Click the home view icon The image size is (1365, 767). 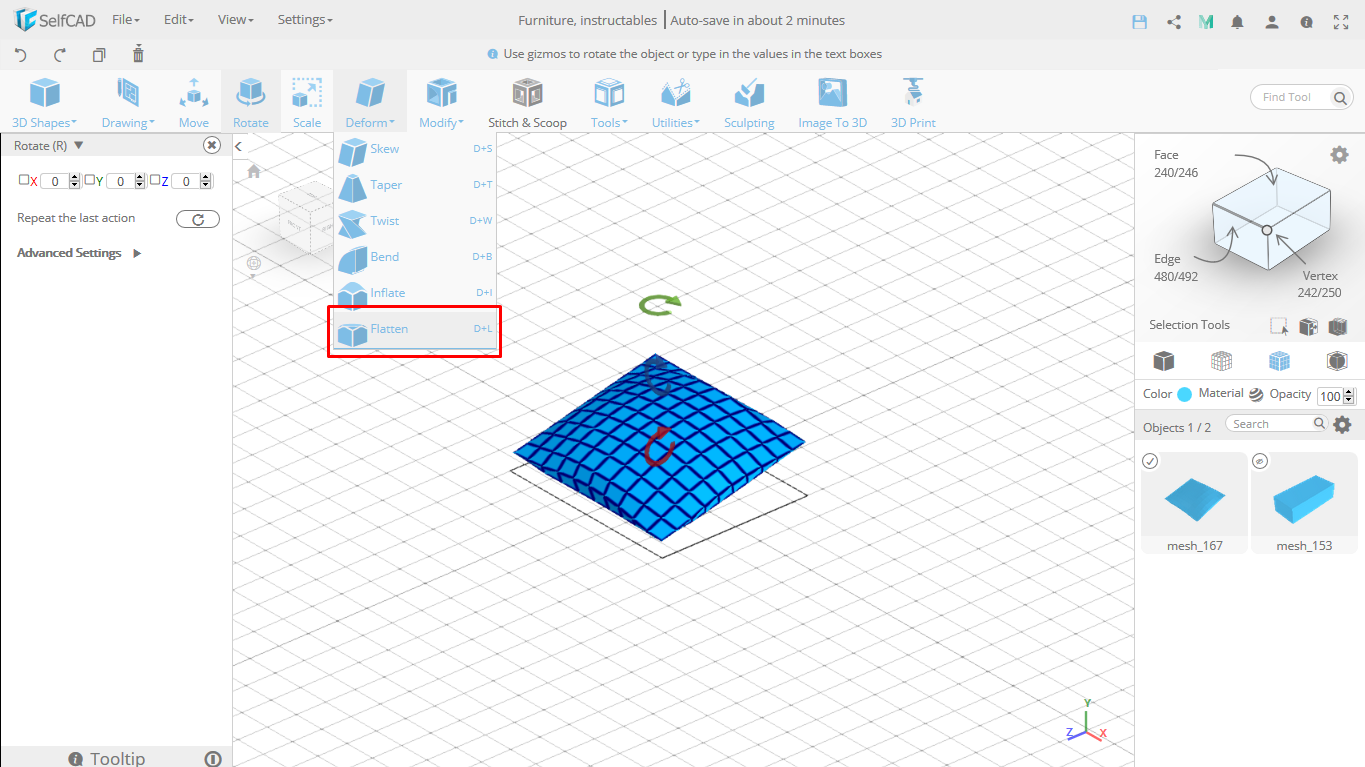tap(254, 171)
